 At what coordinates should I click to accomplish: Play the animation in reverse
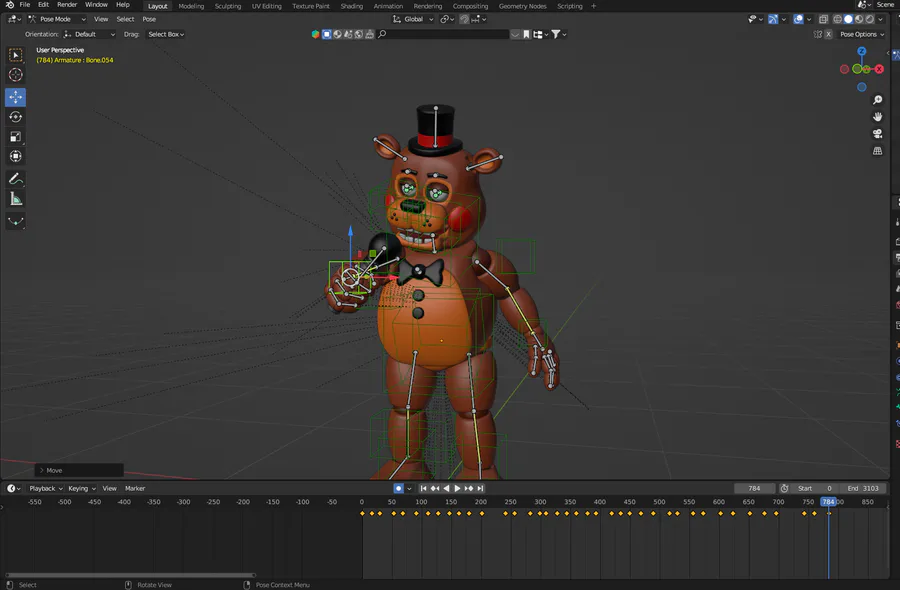click(447, 488)
